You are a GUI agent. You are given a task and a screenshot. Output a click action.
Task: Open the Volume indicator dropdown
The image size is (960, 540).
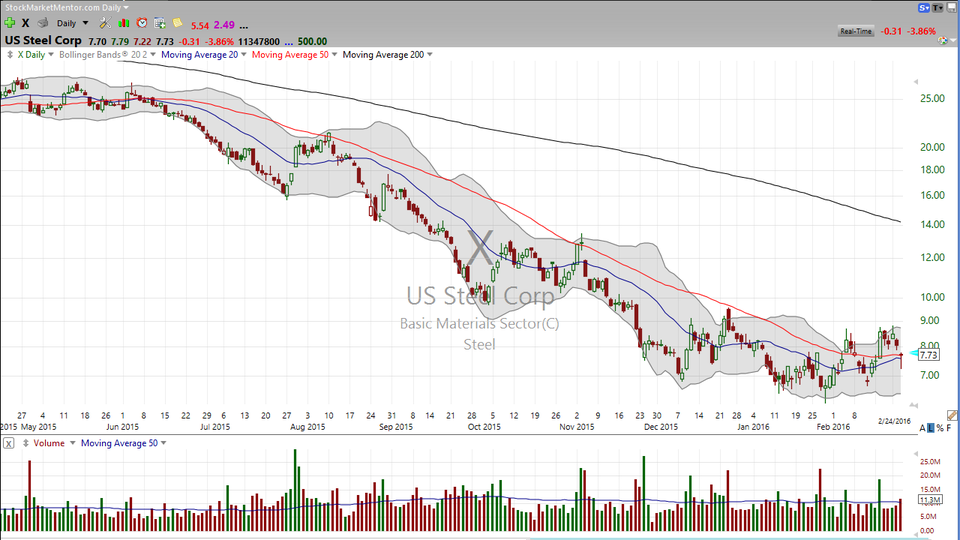72,443
